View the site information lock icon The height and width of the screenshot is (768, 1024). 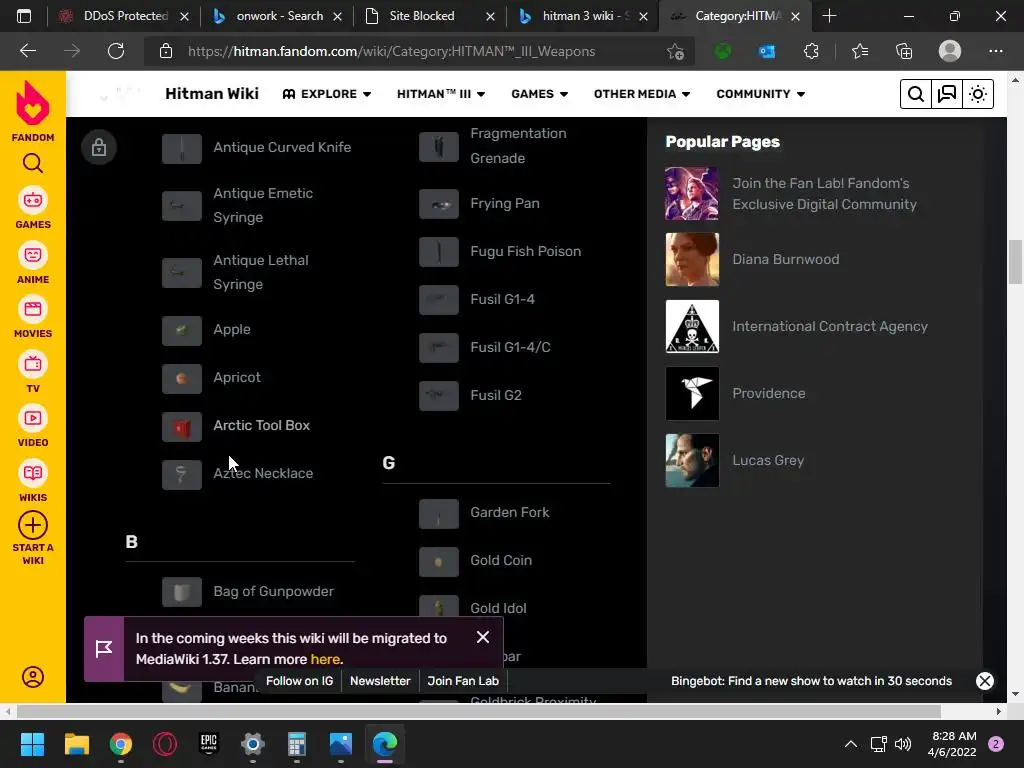point(166,51)
